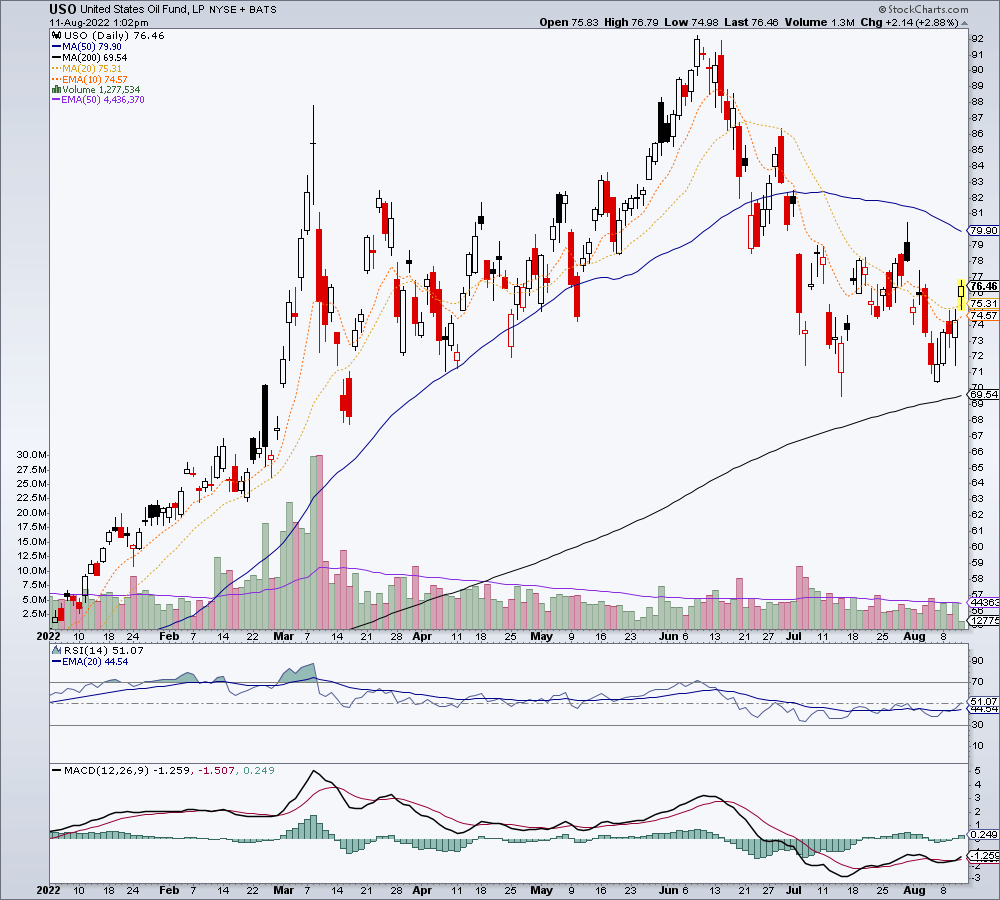Click the 'Mar' label under the price panel
This screenshot has width=1000, height=900.
click(x=283, y=637)
